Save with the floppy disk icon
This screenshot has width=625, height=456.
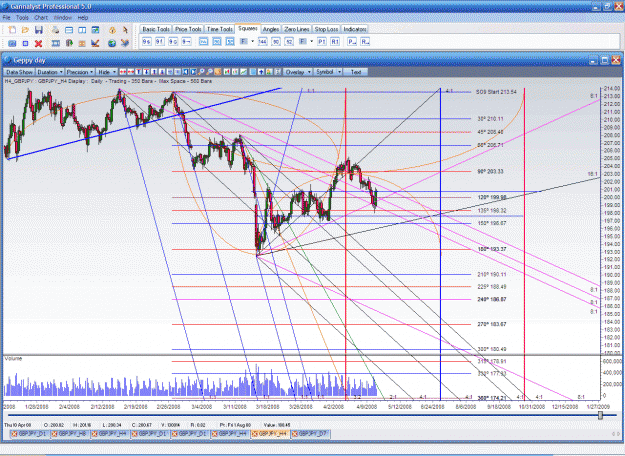[39, 30]
